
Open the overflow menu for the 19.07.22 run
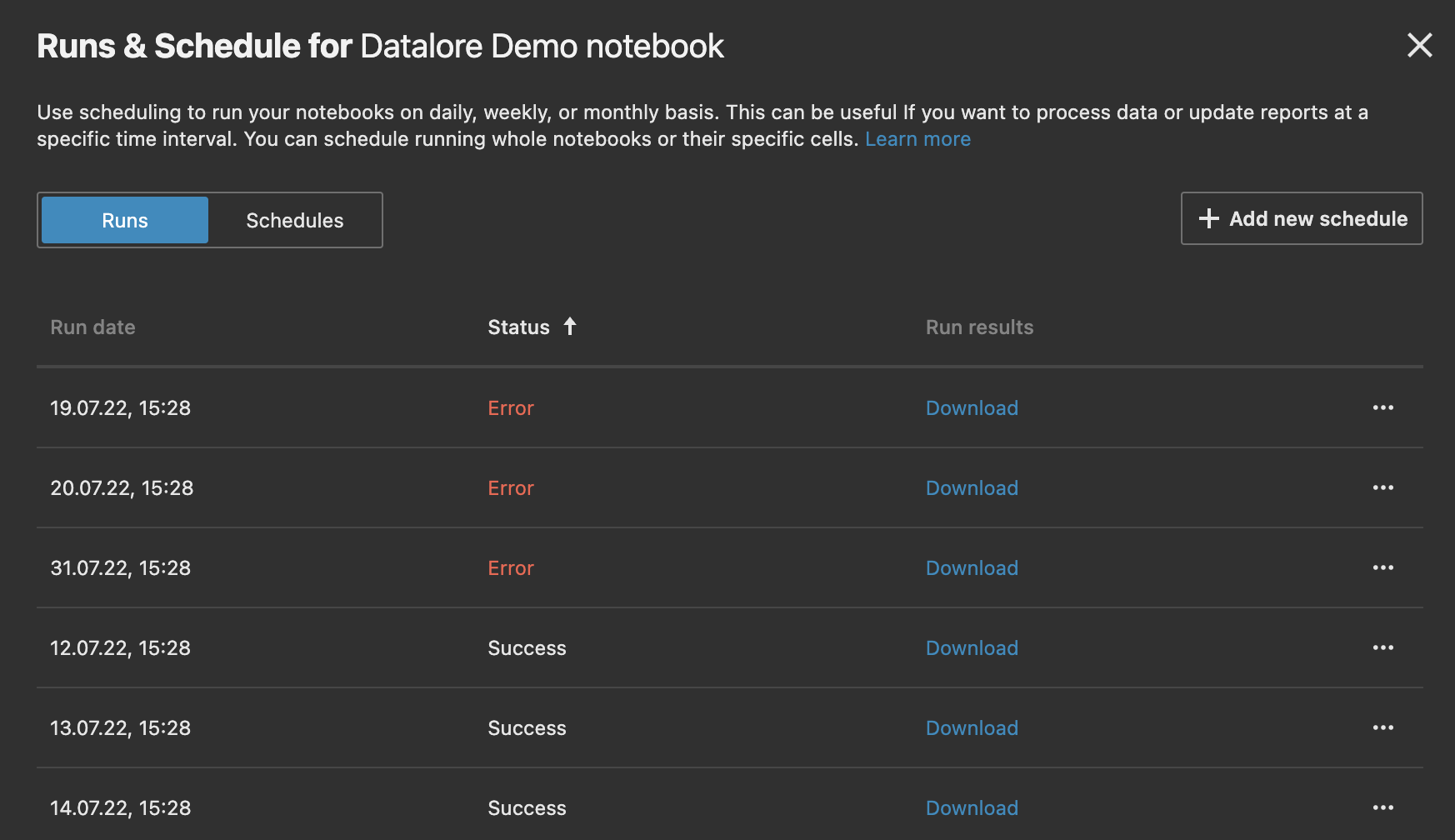click(1382, 407)
